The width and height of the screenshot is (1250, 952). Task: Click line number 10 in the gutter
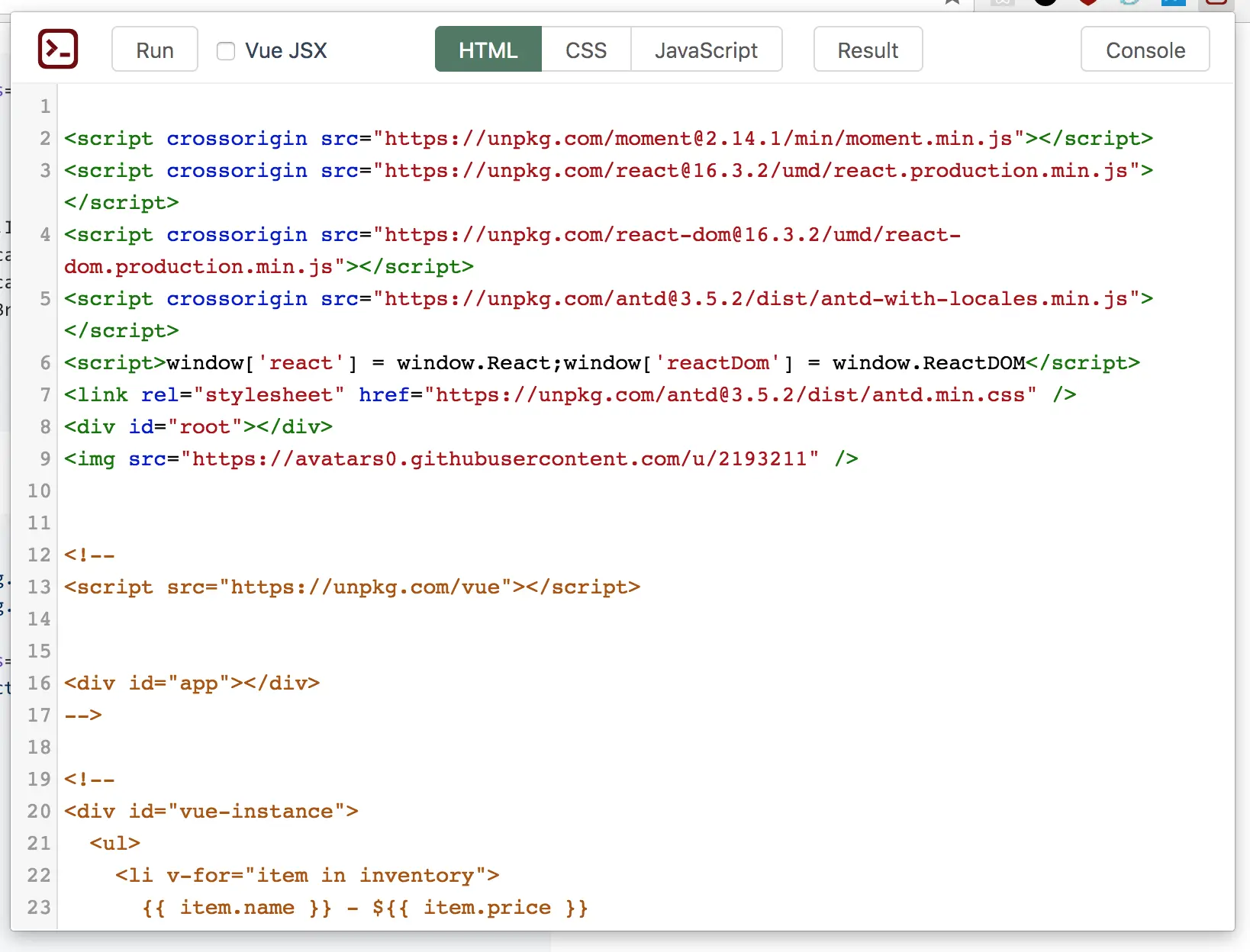39,491
